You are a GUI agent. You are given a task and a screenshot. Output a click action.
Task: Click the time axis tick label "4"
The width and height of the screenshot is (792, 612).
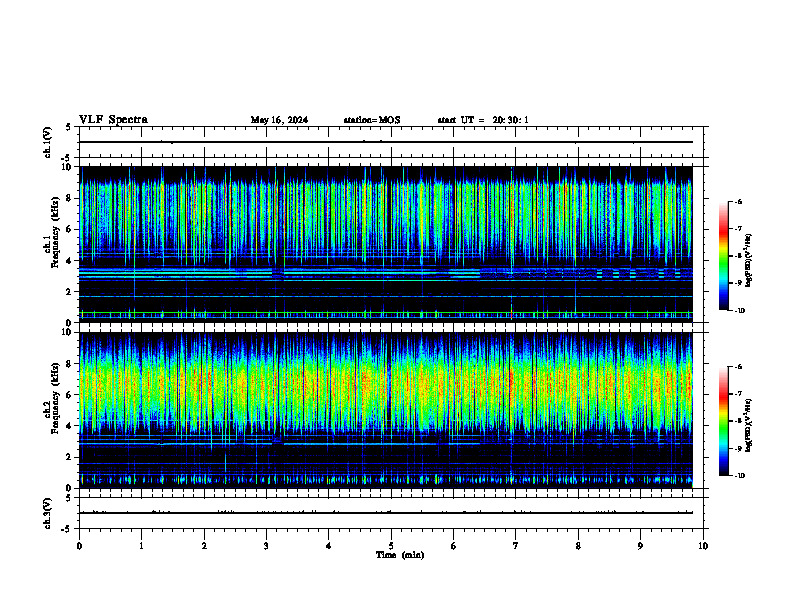(x=329, y=546)
